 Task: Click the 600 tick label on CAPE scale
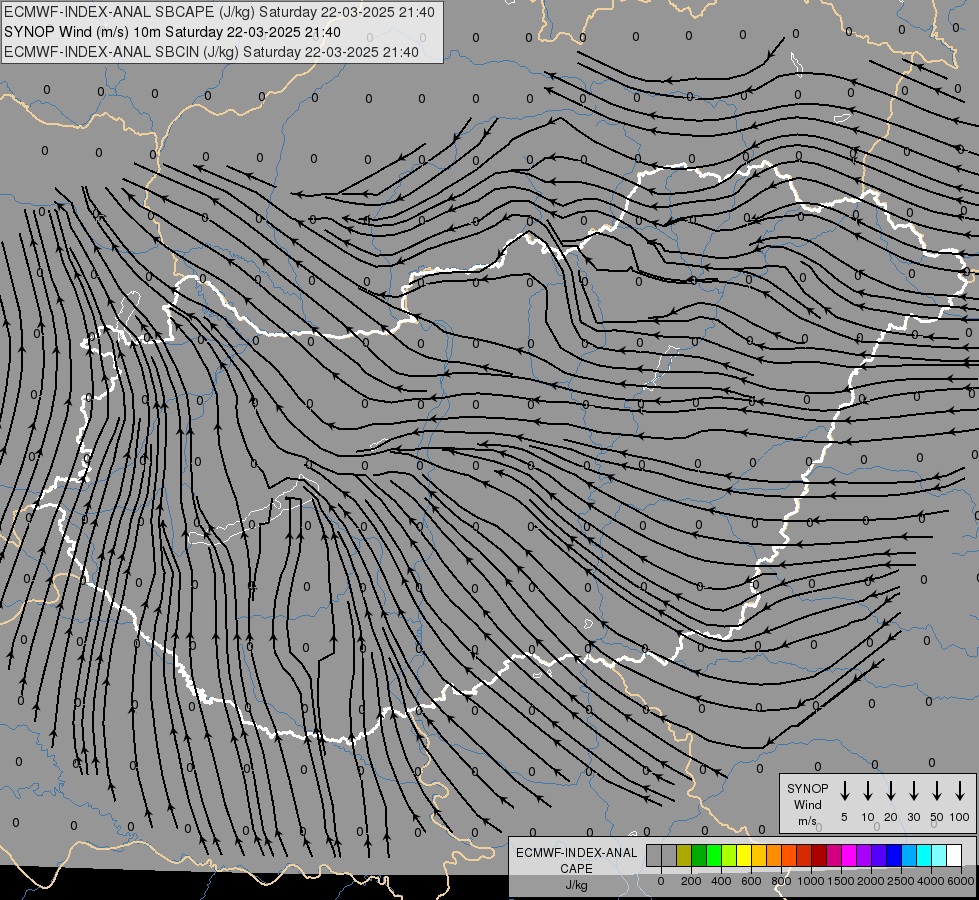click(751, 881)
